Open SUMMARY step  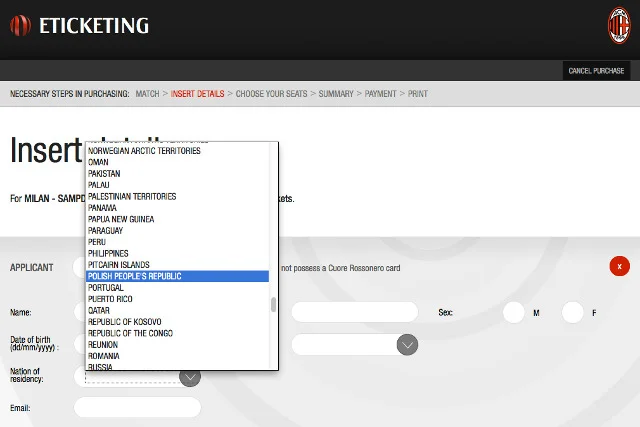click(x=336, y=94)
